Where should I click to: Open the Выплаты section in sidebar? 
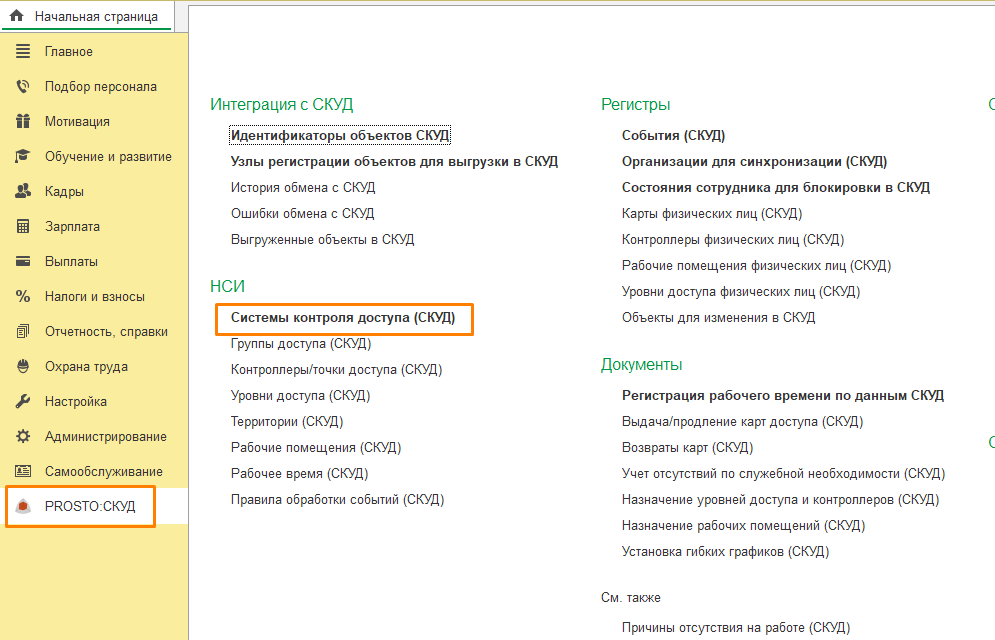(71, 261)
